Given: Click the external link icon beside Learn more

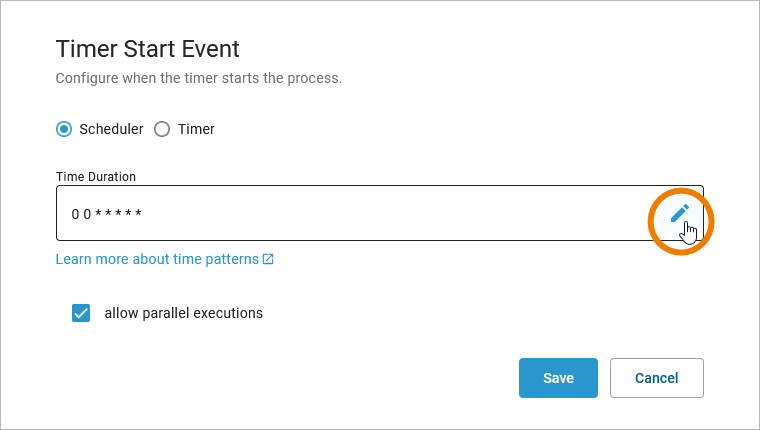Looking at the screenshot, I should coord(268,260).
